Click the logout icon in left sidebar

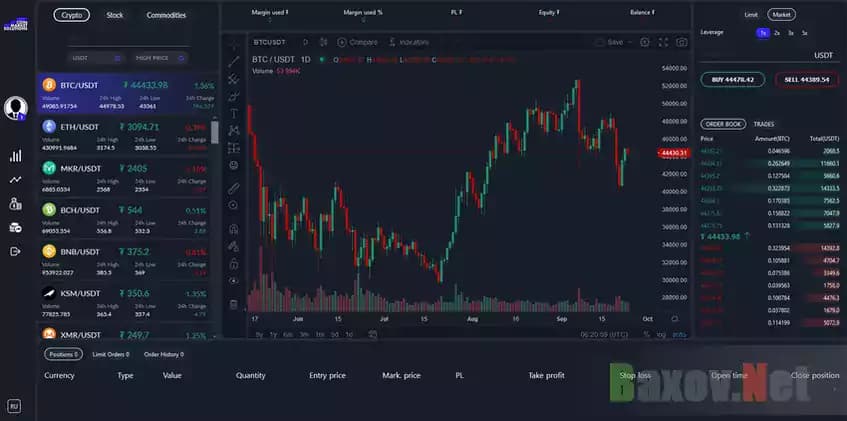(x=16, y=251)
